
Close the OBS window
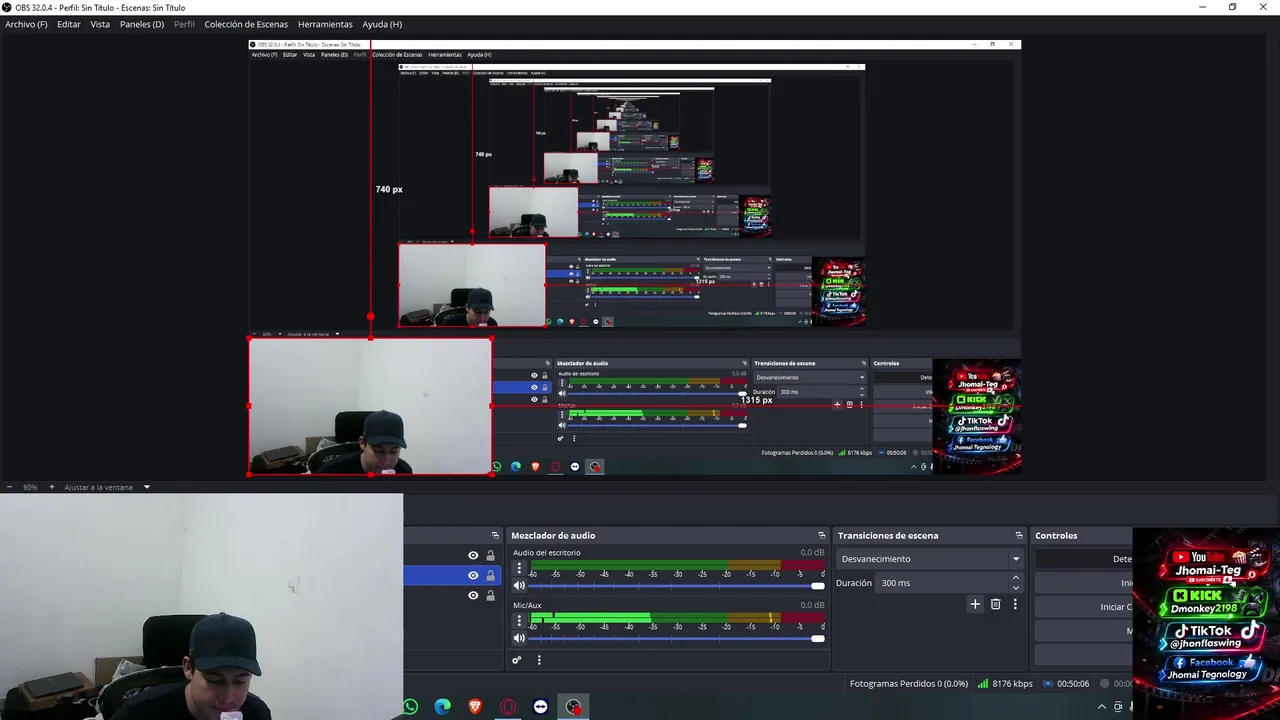click(x=1262, y=7)
